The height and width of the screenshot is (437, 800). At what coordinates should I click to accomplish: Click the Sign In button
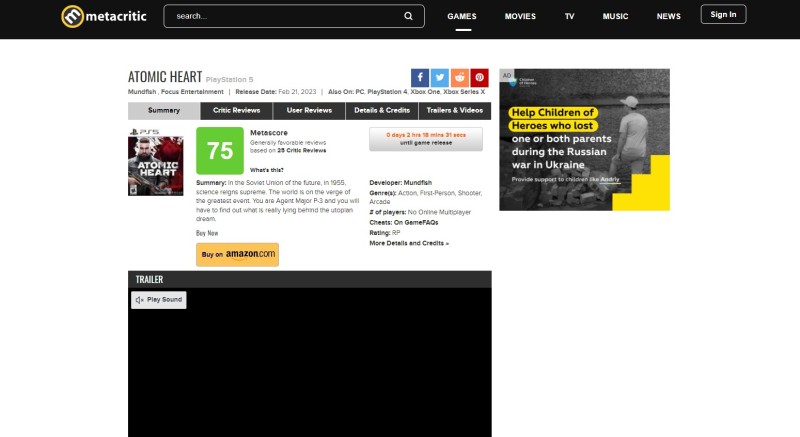[723, 14]
